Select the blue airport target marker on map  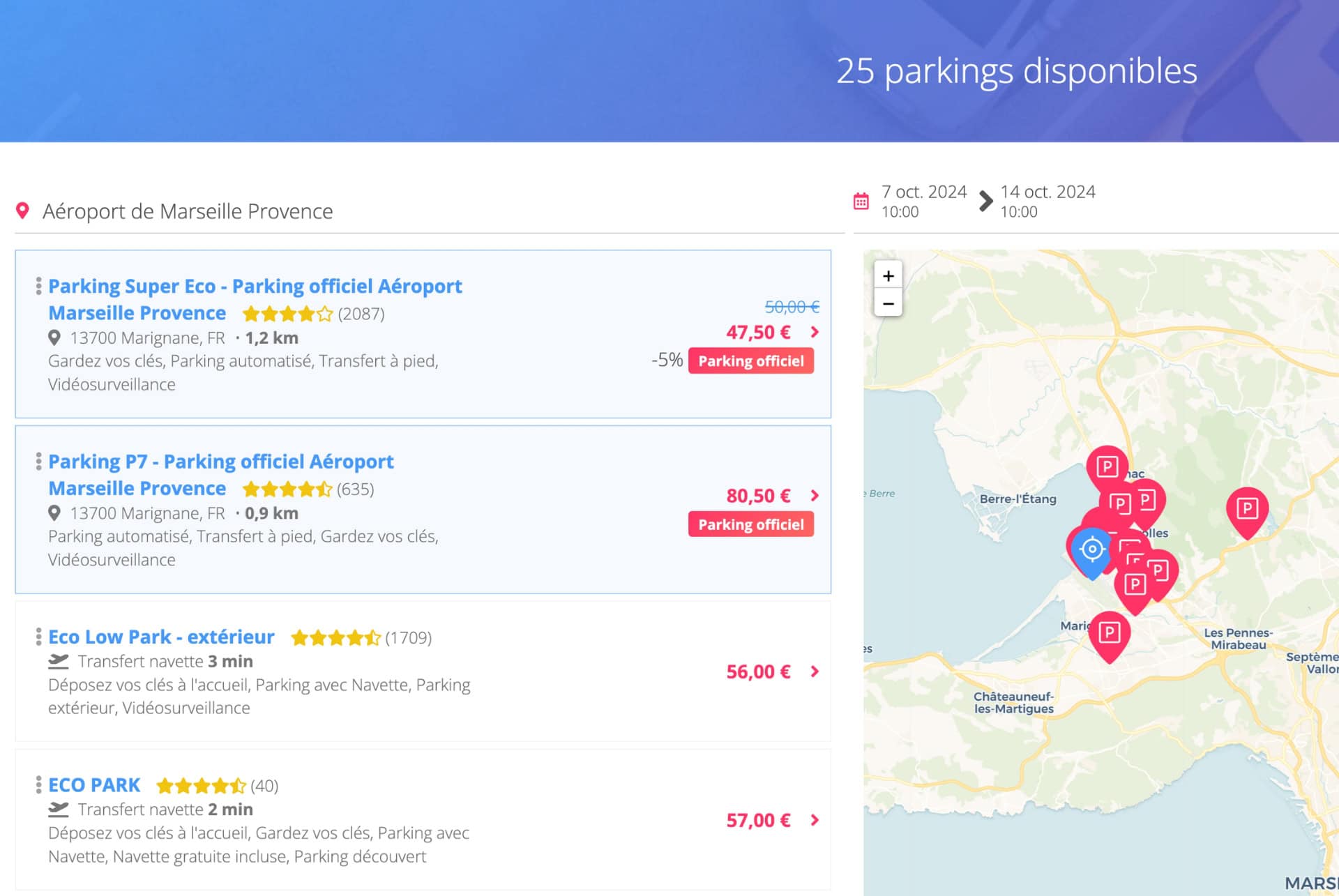point(1092,551)
